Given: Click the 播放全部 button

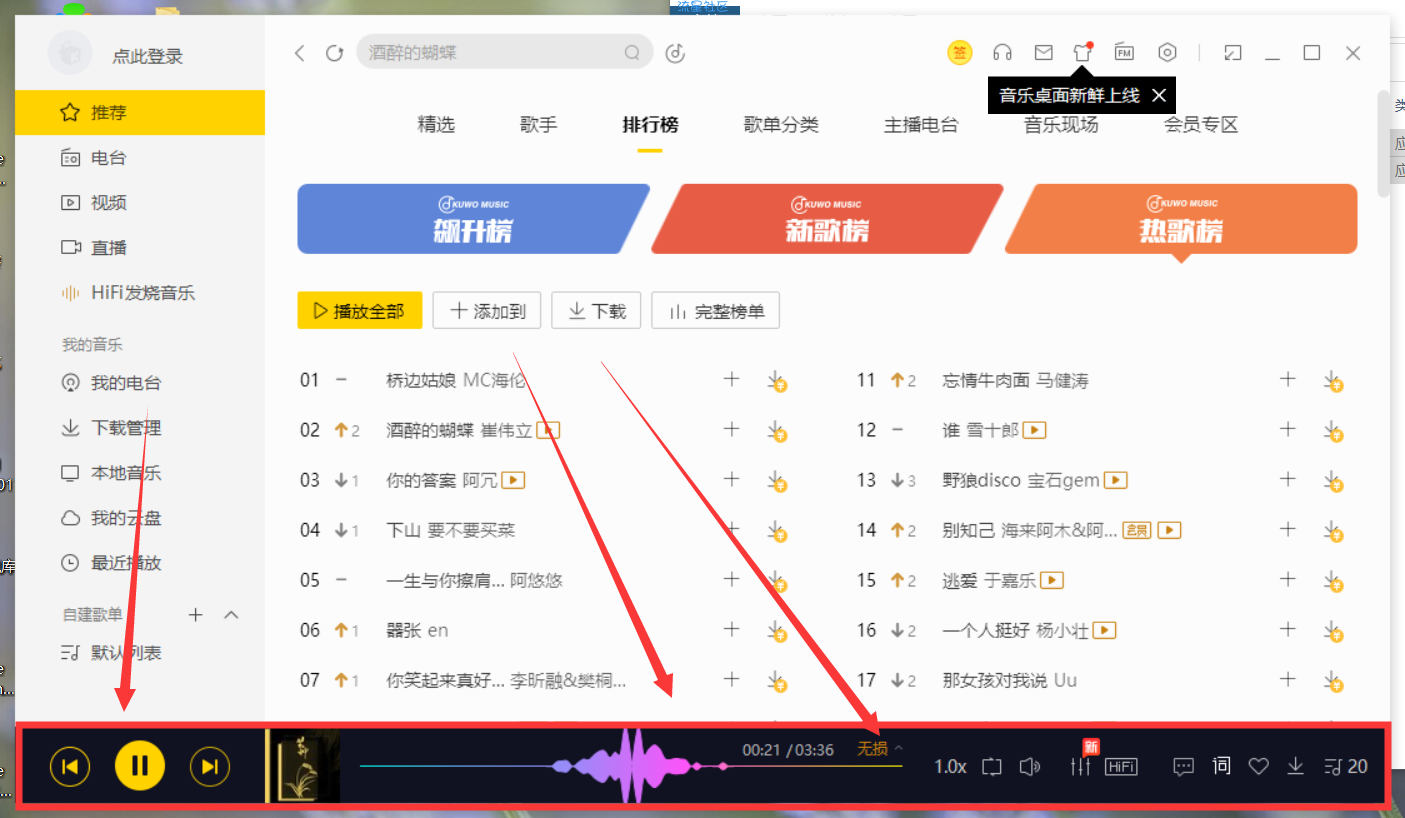Looking at the screenshot, I should click(x=360, y=311).
